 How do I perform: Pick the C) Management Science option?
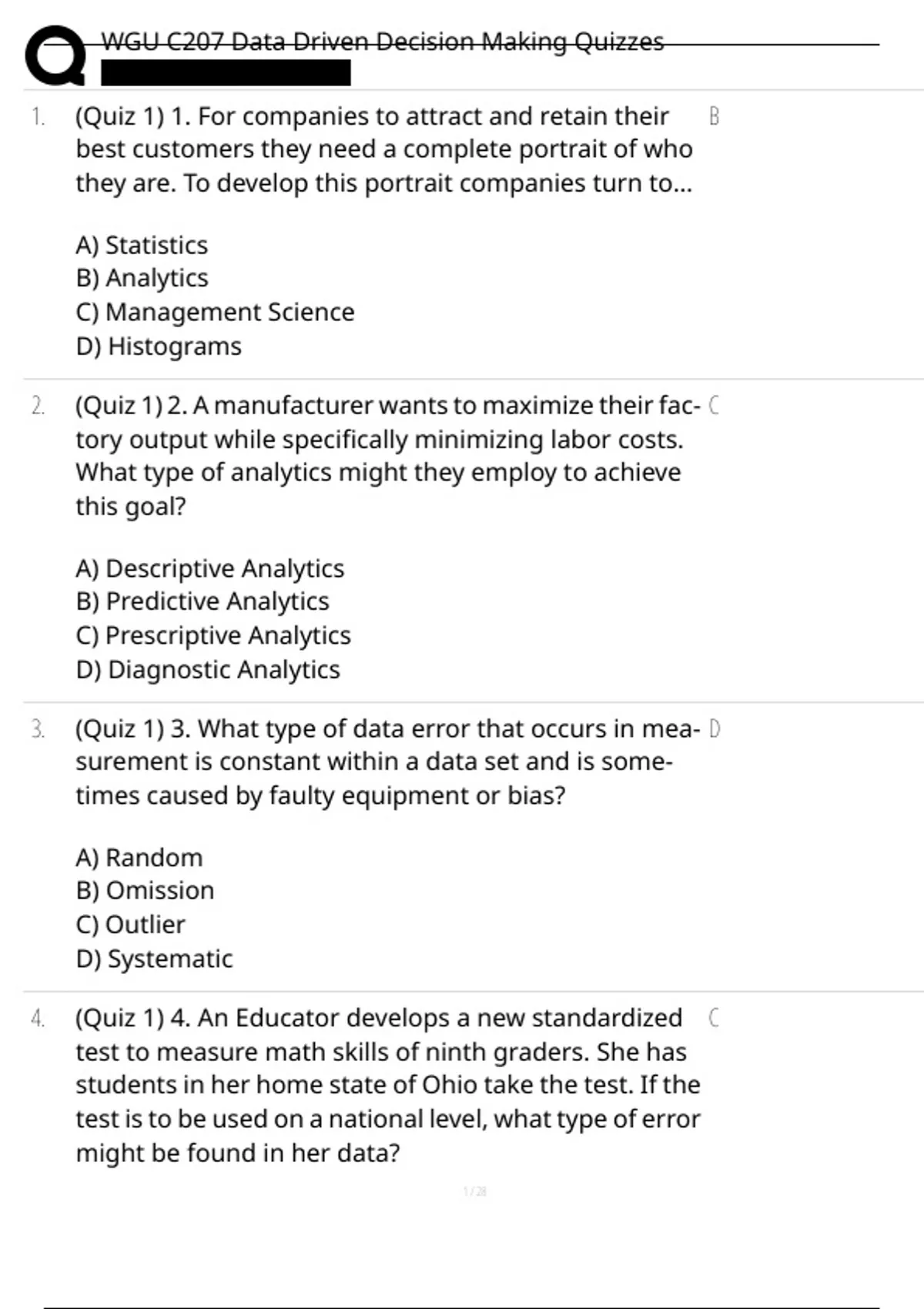point(215,312)
